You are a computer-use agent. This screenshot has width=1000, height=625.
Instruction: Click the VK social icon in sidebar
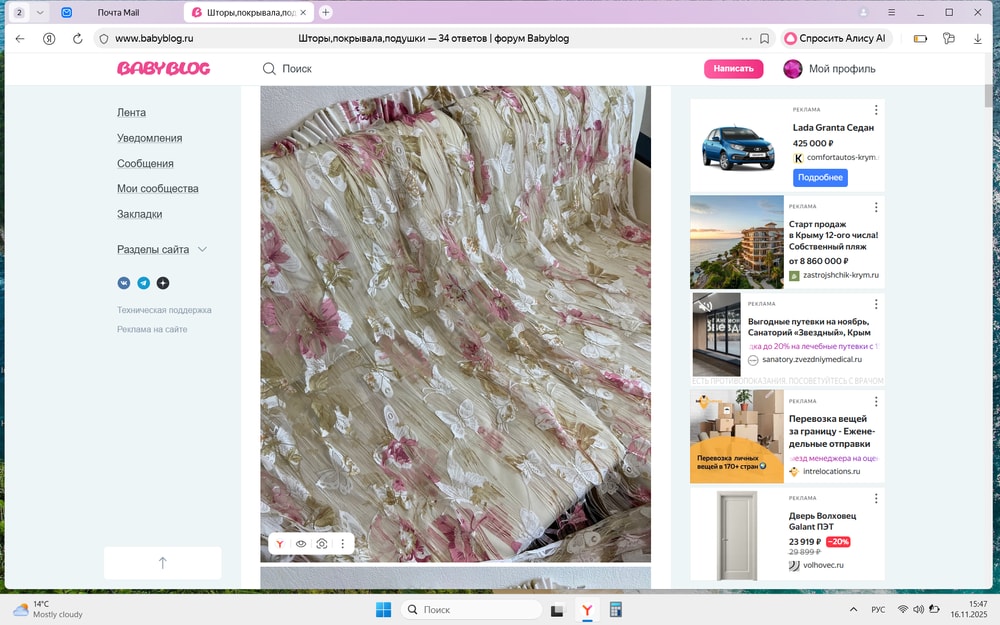pyautogui.click(x=124, y=283)
